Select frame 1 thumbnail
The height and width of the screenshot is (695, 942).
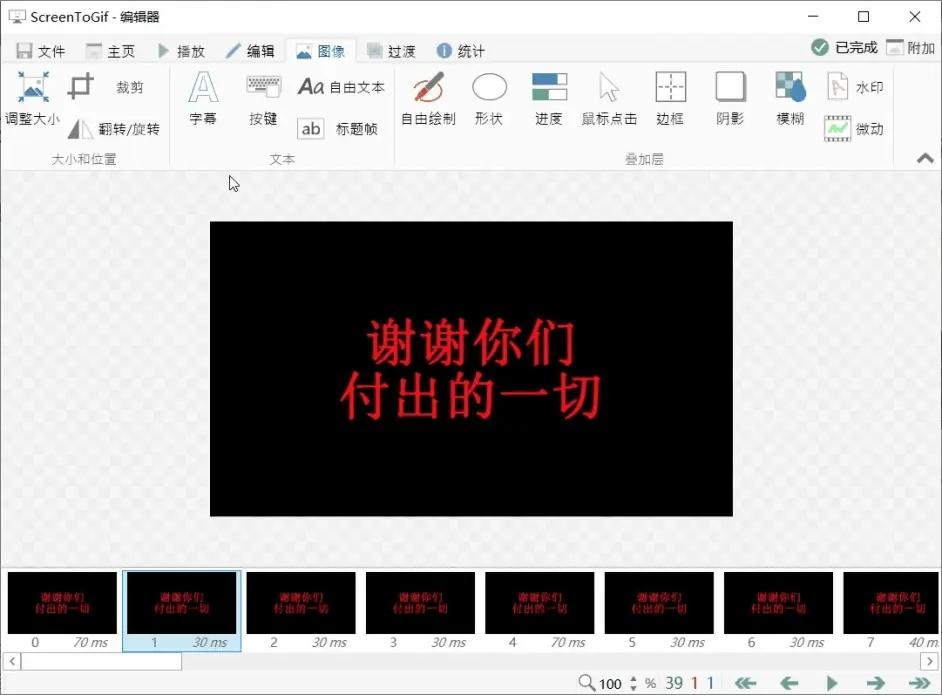(x=181, y=610)
